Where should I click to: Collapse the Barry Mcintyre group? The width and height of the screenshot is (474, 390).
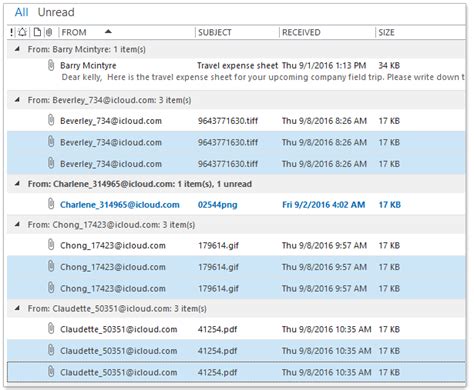click(17, 49)
